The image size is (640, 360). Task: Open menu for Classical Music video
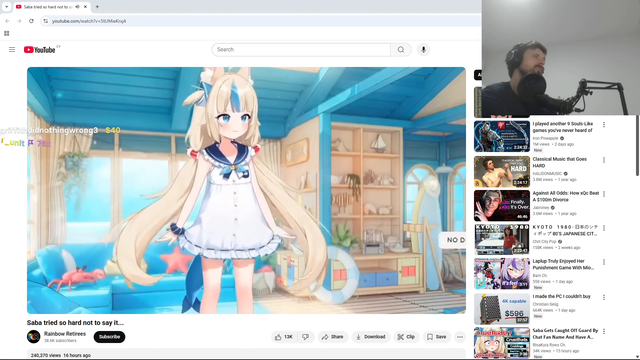[604, 160]
